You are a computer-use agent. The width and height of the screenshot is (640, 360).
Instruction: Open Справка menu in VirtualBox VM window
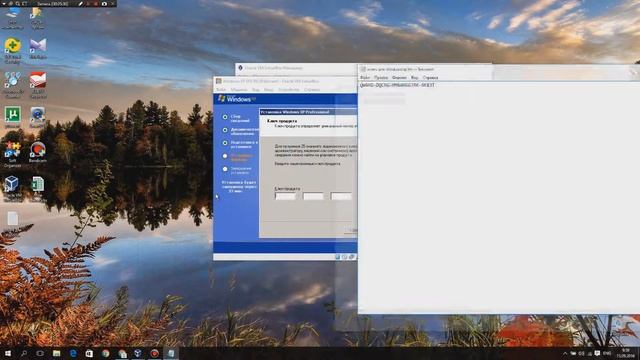[312, 89]
